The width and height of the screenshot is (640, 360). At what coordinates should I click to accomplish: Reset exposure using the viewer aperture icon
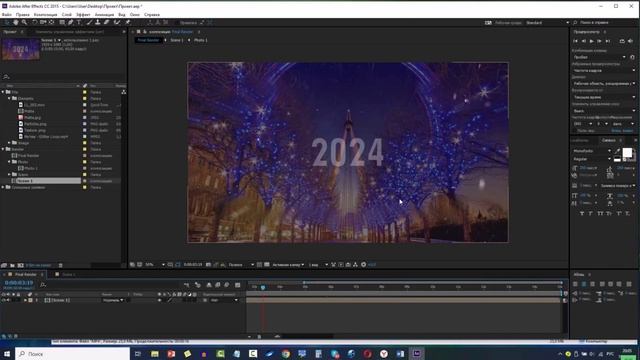click(363, 264)
